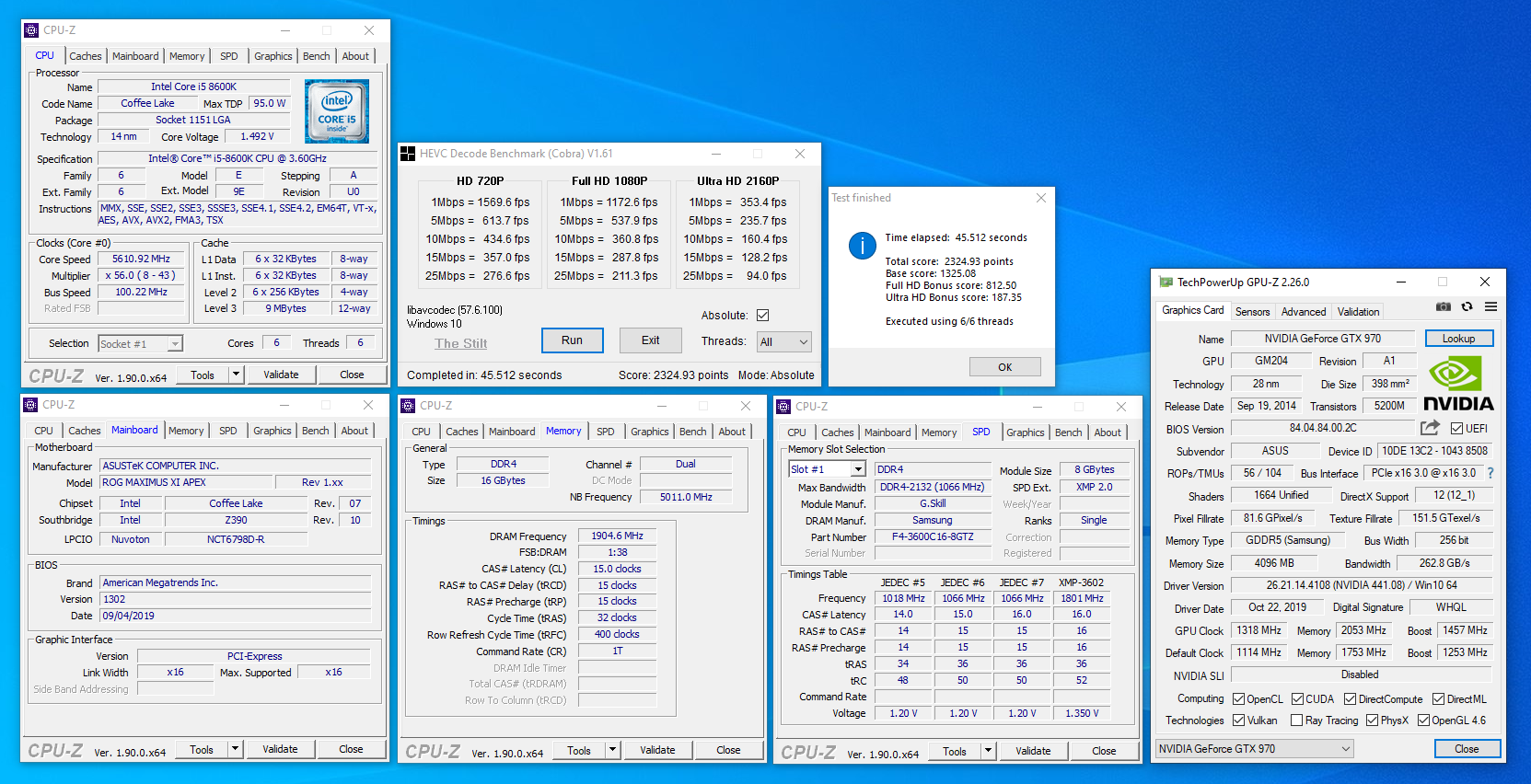Enable the Ray Tracing checkbox

(x=1297, y=721)
